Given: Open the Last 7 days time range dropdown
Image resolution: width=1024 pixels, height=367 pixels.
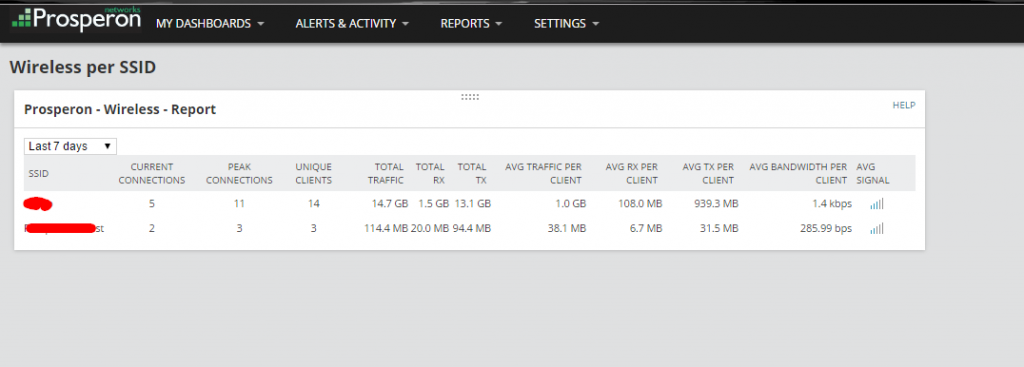Looking at the screenshot, I should pos(71,146).
